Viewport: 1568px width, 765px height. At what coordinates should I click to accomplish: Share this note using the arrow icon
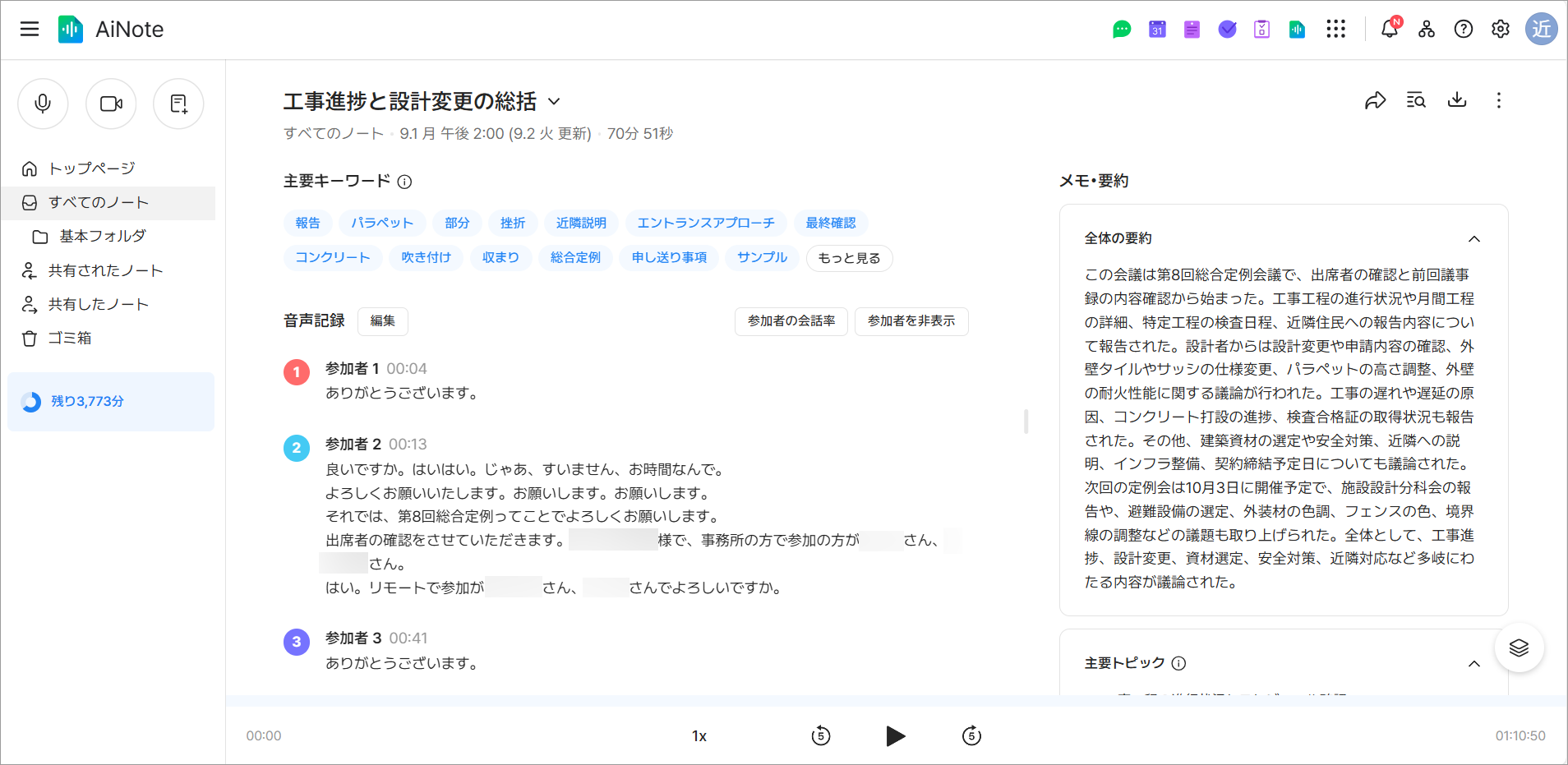pyautogui.click(x=1375, y=100)
